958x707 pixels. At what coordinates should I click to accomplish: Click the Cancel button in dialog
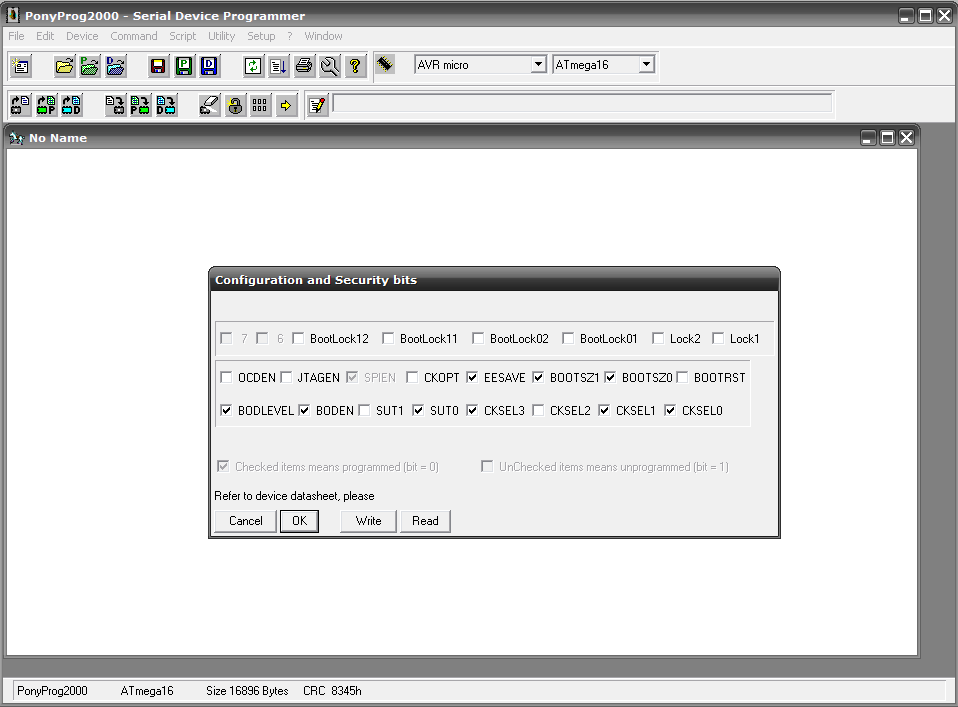246,521
